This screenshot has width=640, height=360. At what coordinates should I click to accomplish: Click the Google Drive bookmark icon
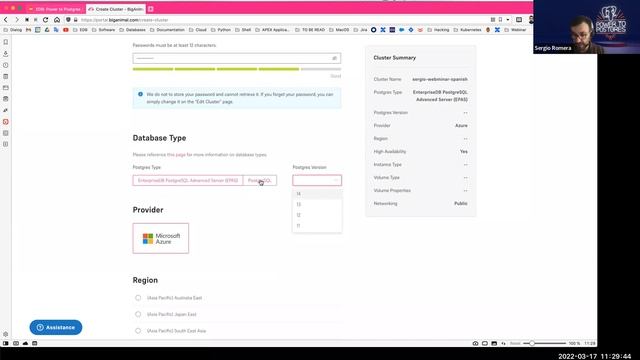(x=47, y=30)
